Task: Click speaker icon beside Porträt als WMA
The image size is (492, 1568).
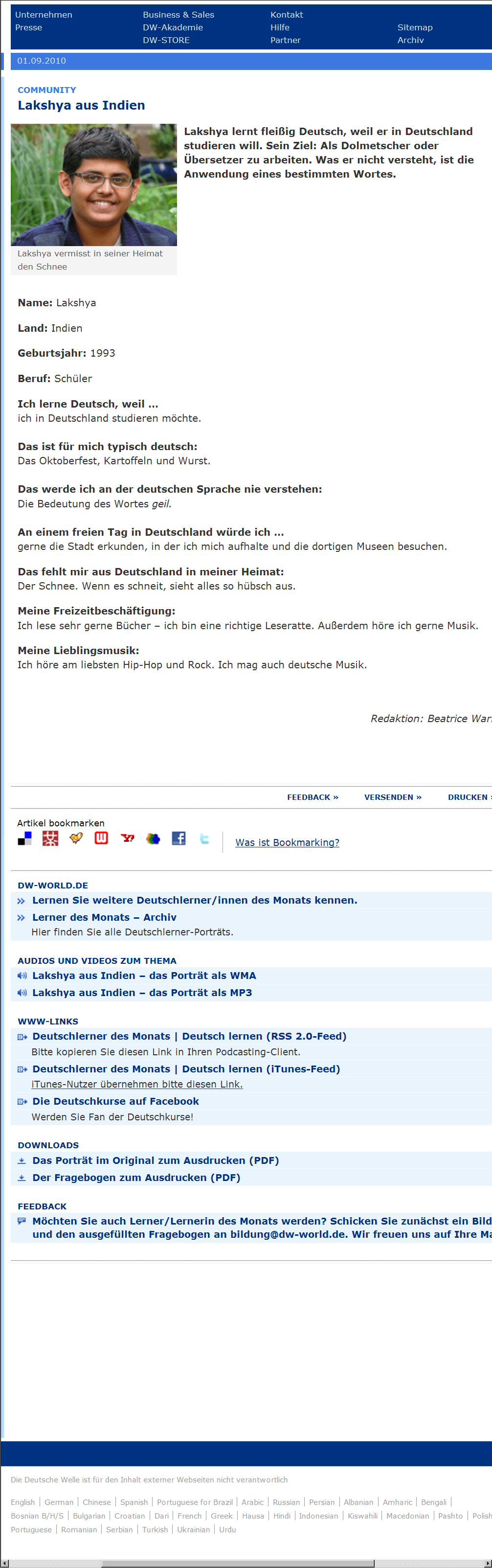Action: [x=22, y=975]
